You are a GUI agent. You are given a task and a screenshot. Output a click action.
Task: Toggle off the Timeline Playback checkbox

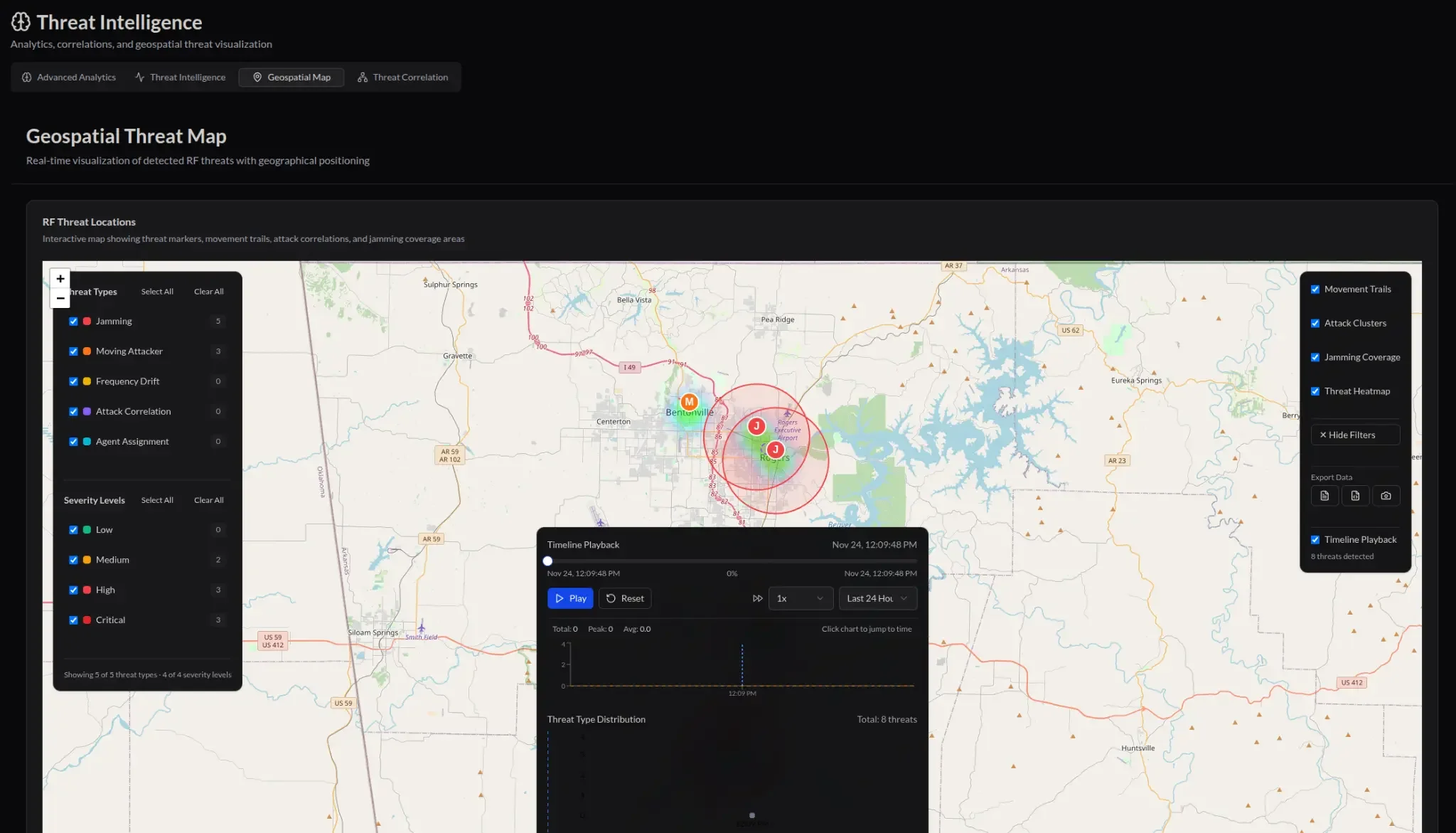click(1315, 539)
